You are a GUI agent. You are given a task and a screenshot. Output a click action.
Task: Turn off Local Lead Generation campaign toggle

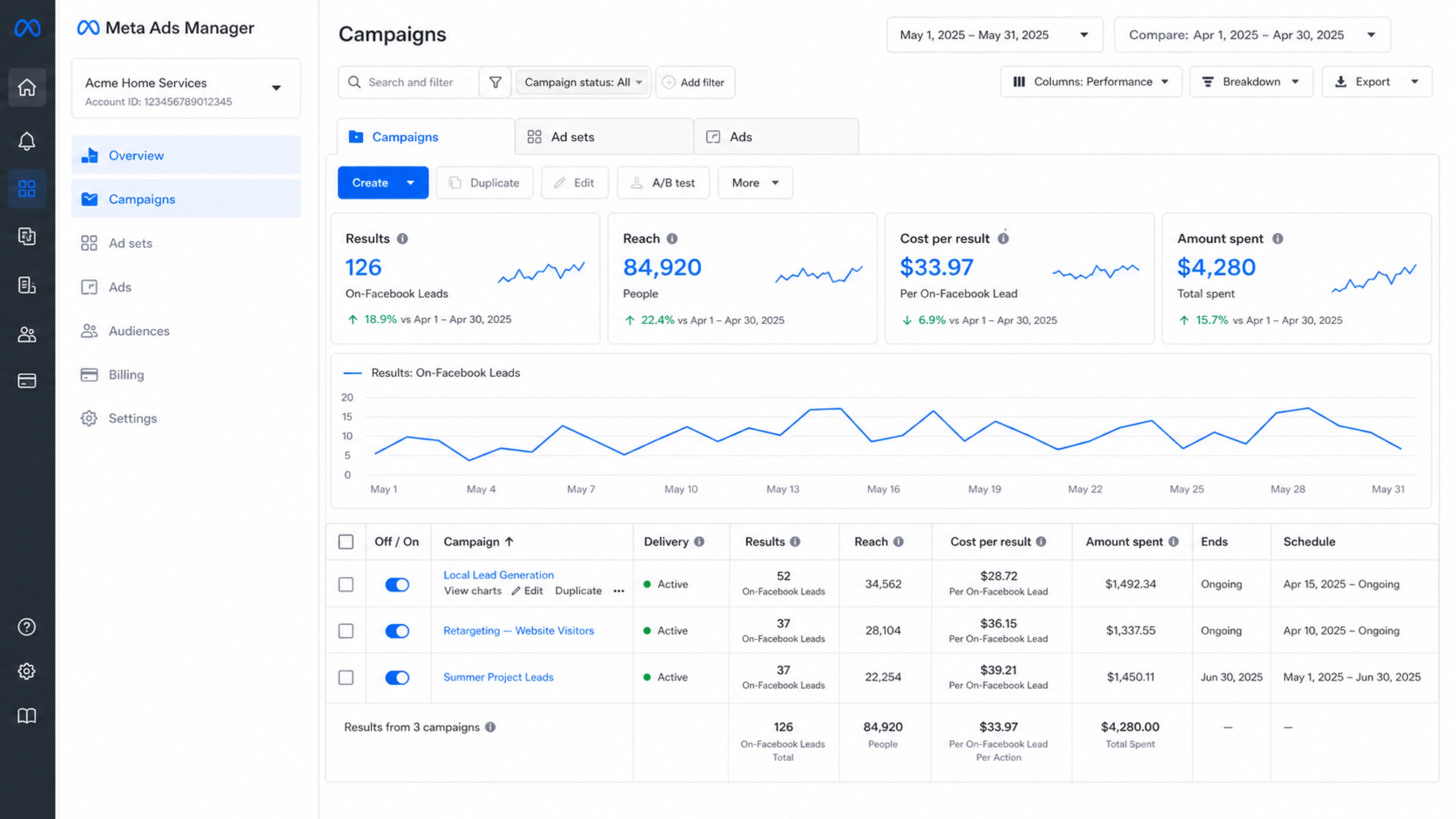397,584
